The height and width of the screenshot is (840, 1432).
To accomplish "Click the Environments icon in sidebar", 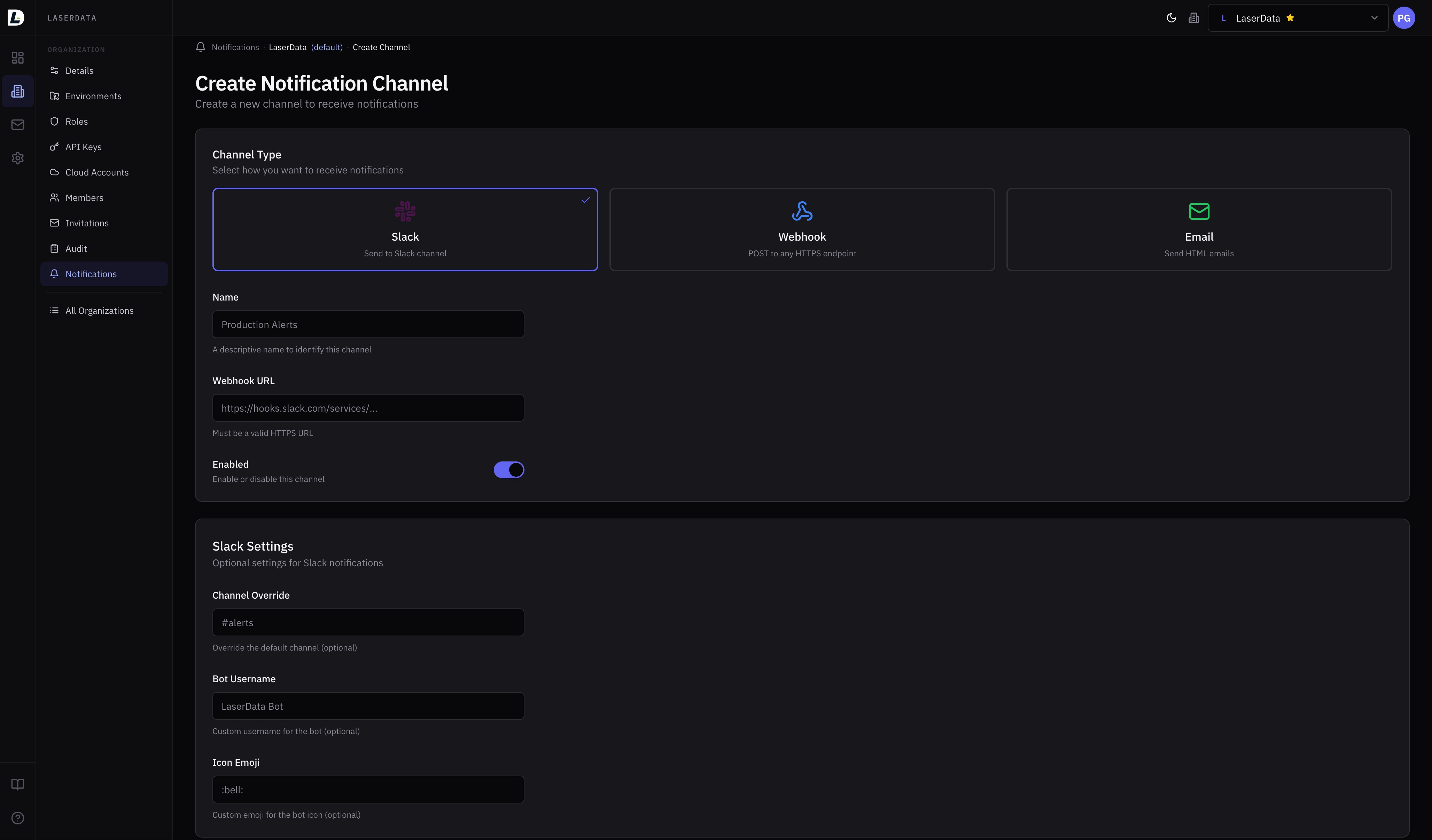I will 55,96.
